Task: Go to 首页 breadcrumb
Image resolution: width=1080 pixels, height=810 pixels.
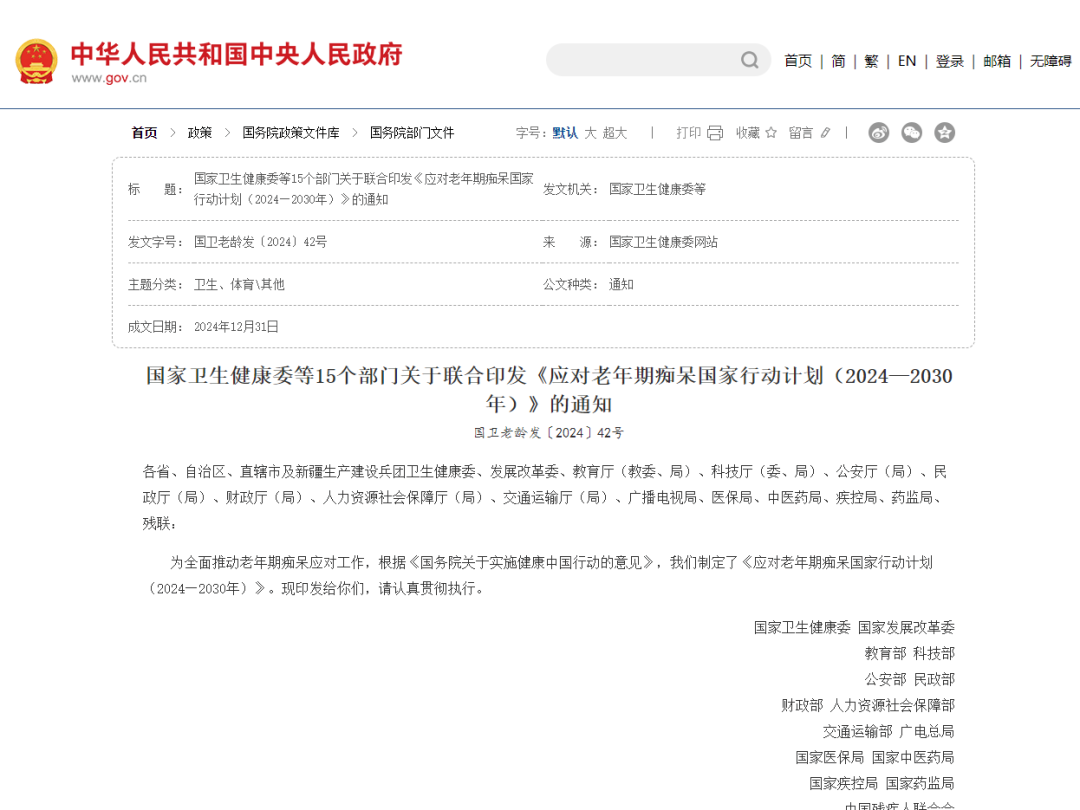Action: pos(145,133)
